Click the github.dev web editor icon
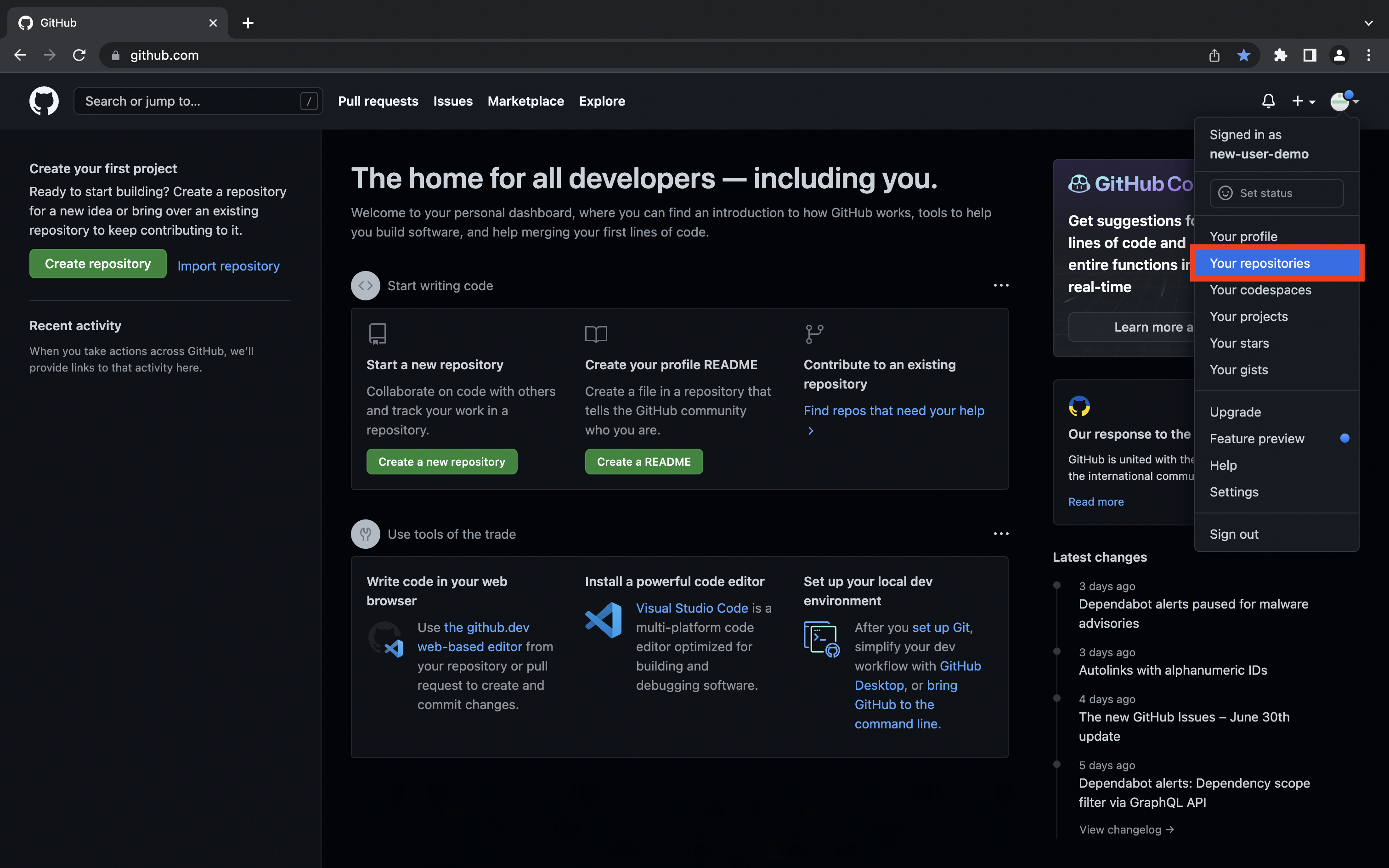1389x868 pixels. coord(385,639)
